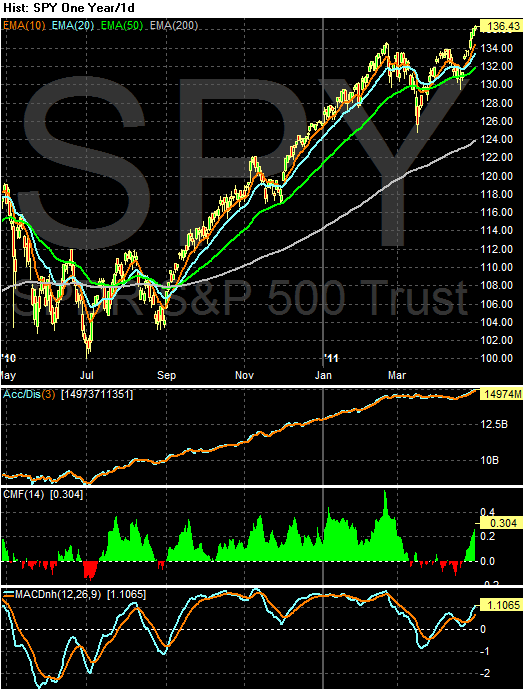Select the MACDnh(12,26,9) indicator label

click(x=57, y=594)
